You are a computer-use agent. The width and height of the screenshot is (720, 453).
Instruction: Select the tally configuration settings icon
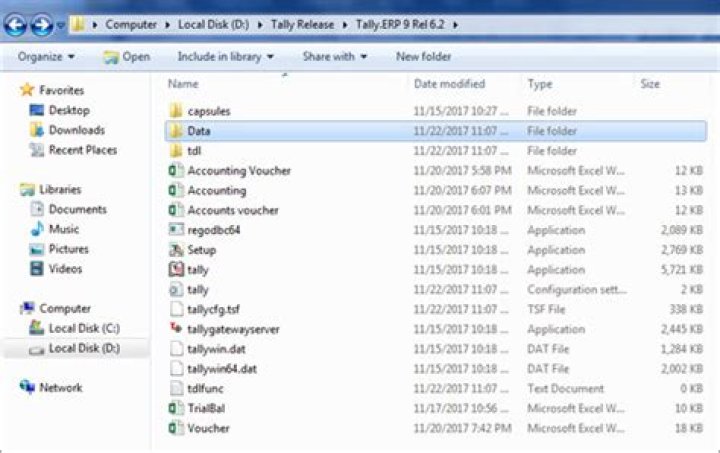(176, 289)
